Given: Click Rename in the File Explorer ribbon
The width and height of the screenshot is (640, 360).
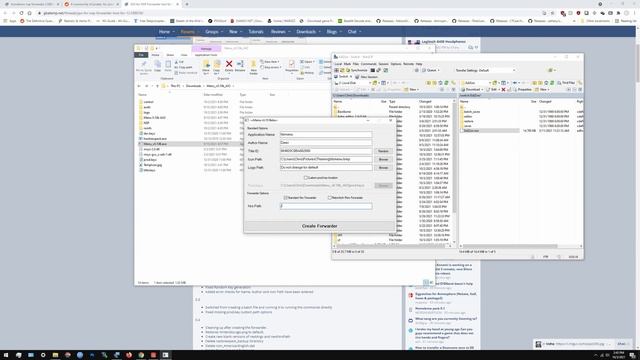Looking at the screenshot, I should [240, 66].
